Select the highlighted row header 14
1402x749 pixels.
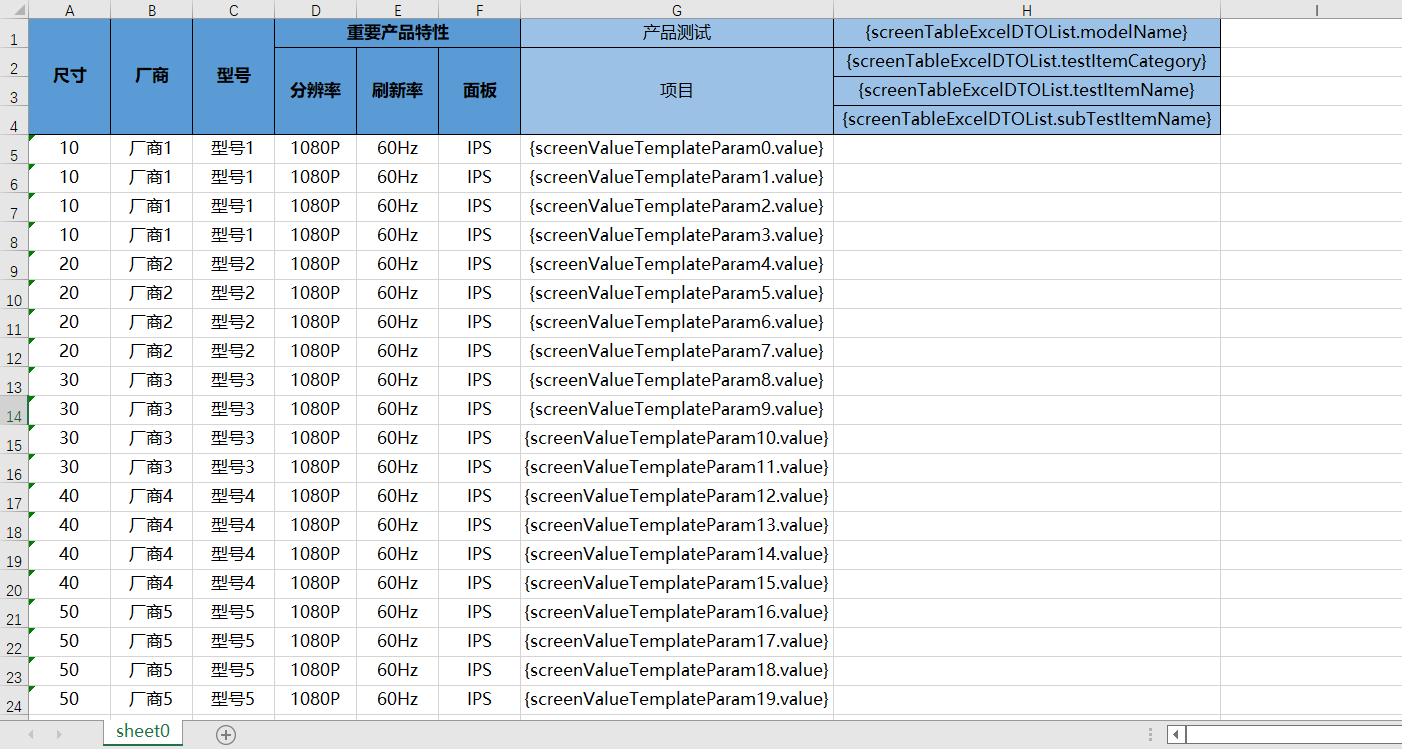click(14, 410)
